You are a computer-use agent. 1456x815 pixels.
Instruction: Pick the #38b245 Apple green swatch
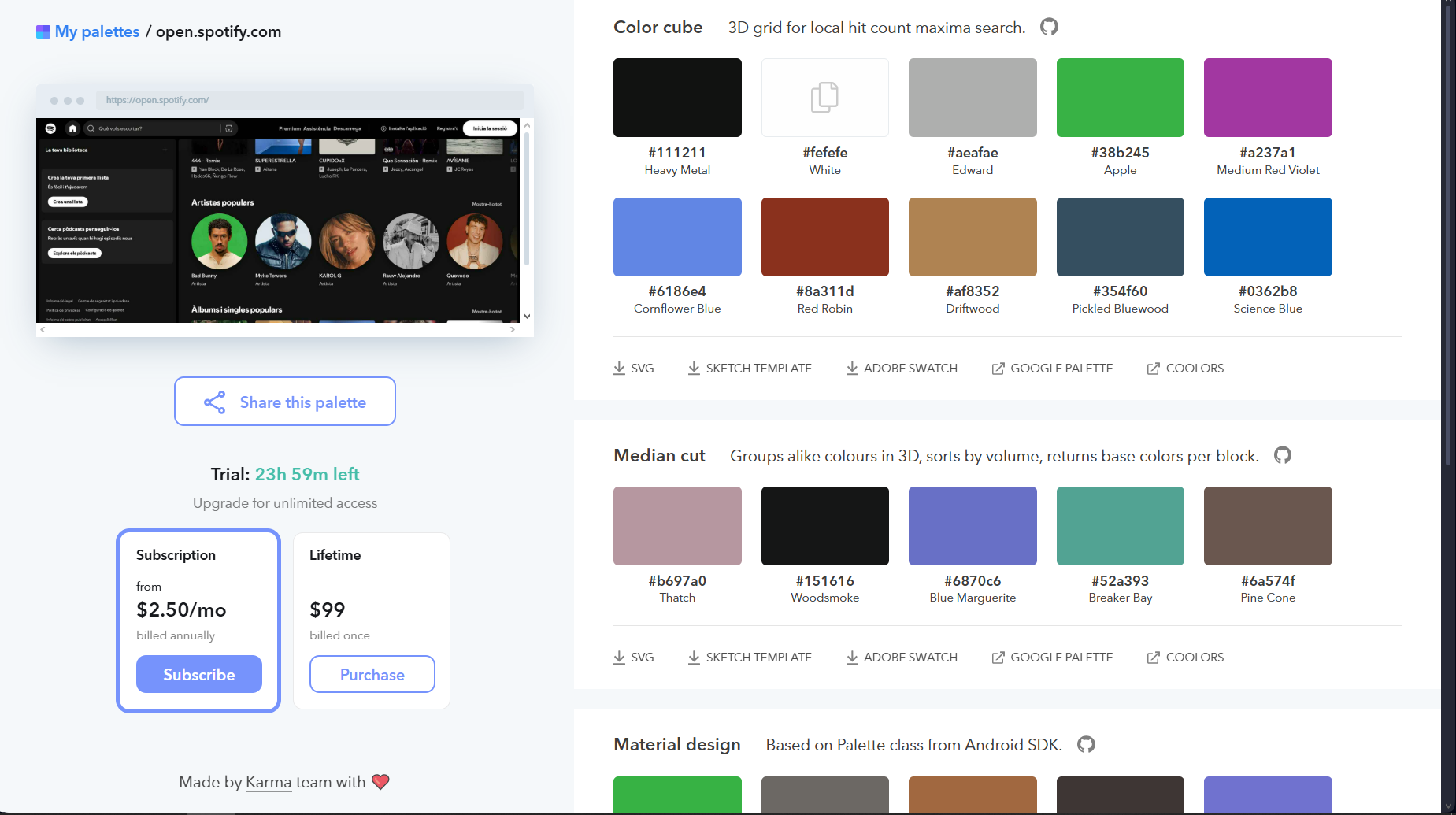[1120, 98]
